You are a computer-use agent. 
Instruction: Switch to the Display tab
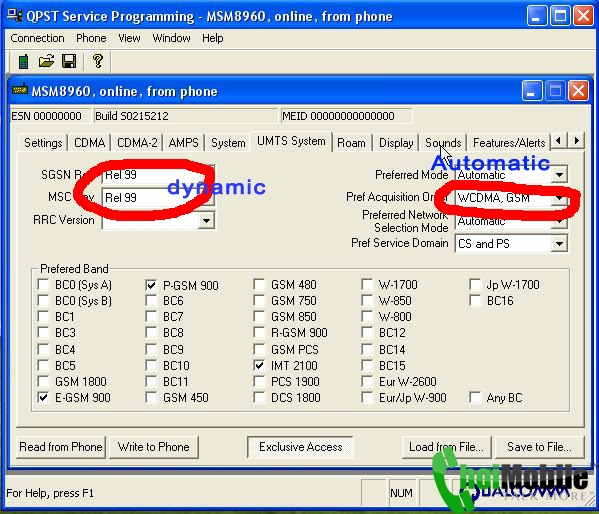(x=396, y=143)
